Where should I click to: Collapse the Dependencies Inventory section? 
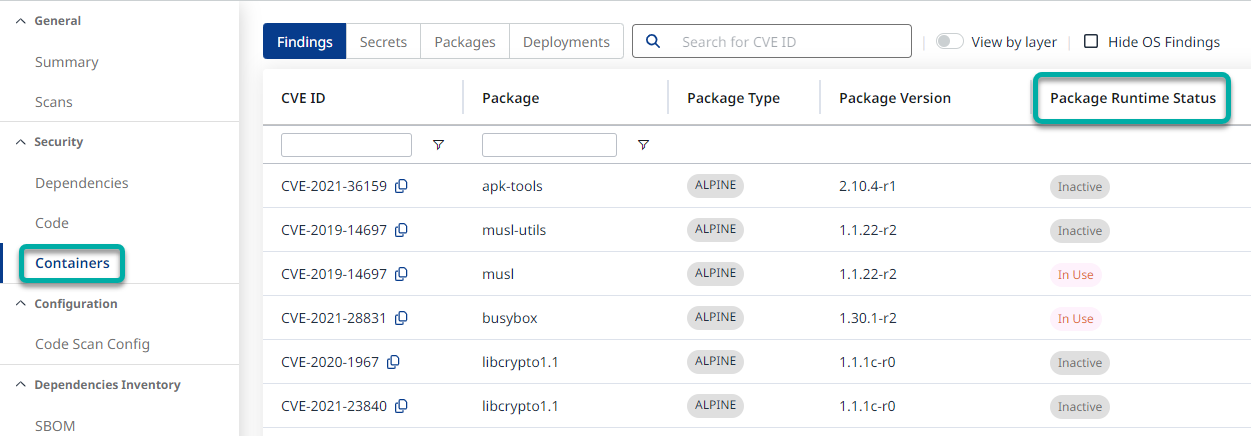pyautogui.click(x=21, y=385)
